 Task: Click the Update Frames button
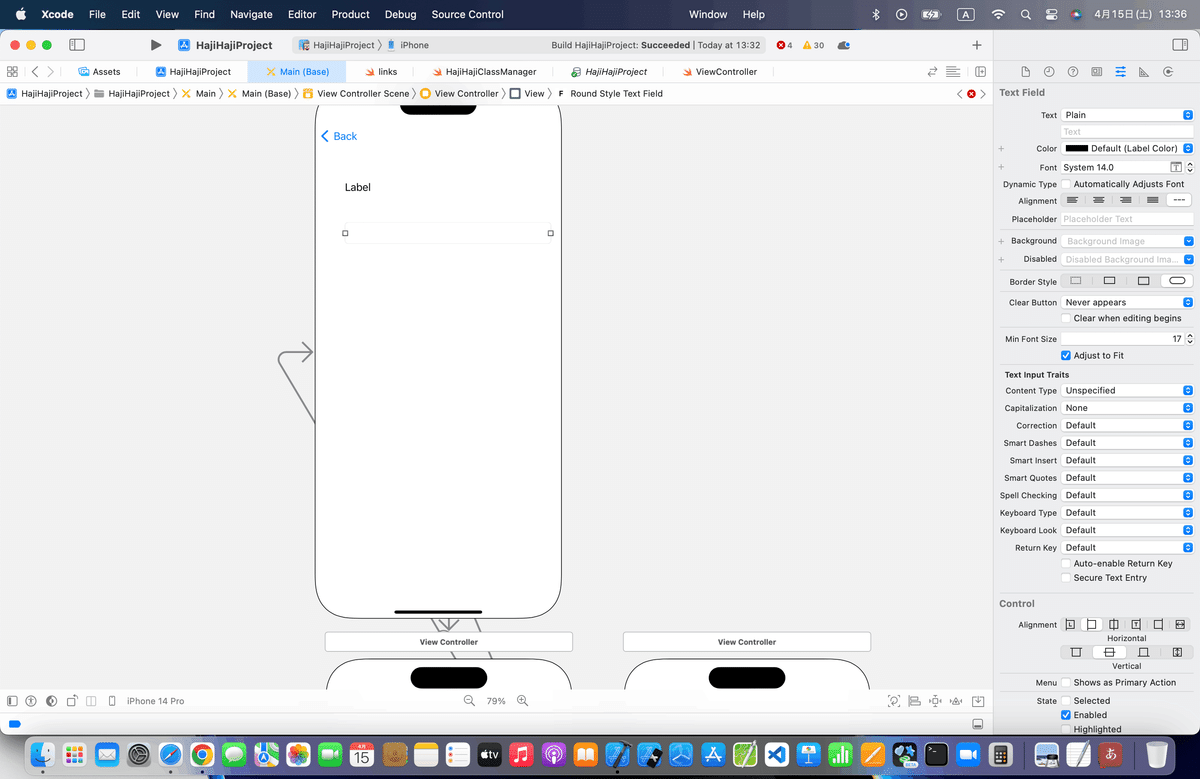coord(893,701)
